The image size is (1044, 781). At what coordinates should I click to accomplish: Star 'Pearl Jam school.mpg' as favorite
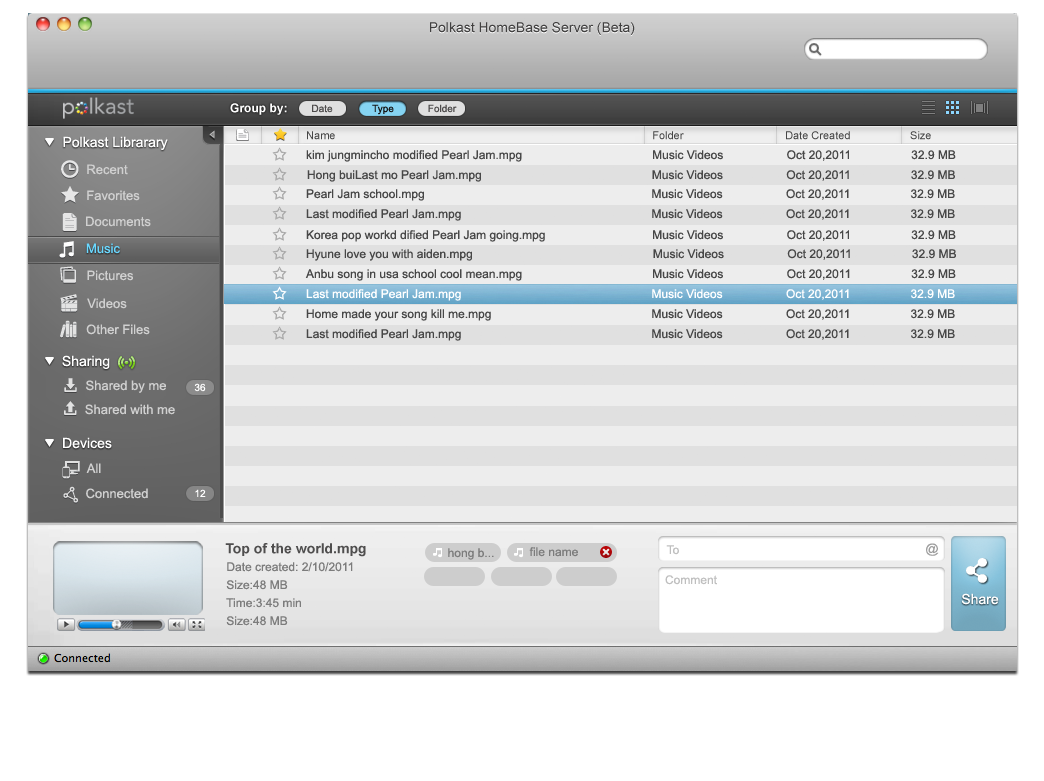[x=280, y=194]
